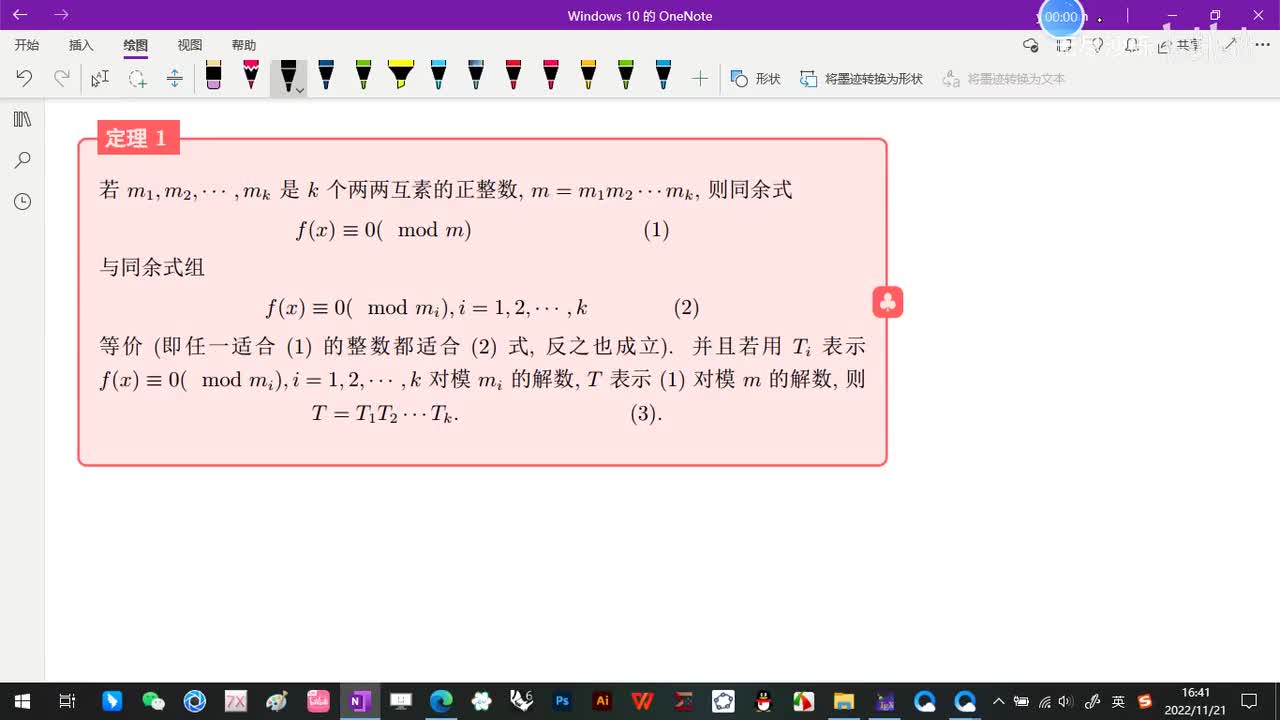
Task: Open Photoshop from the taskbar
Action: 562,701
